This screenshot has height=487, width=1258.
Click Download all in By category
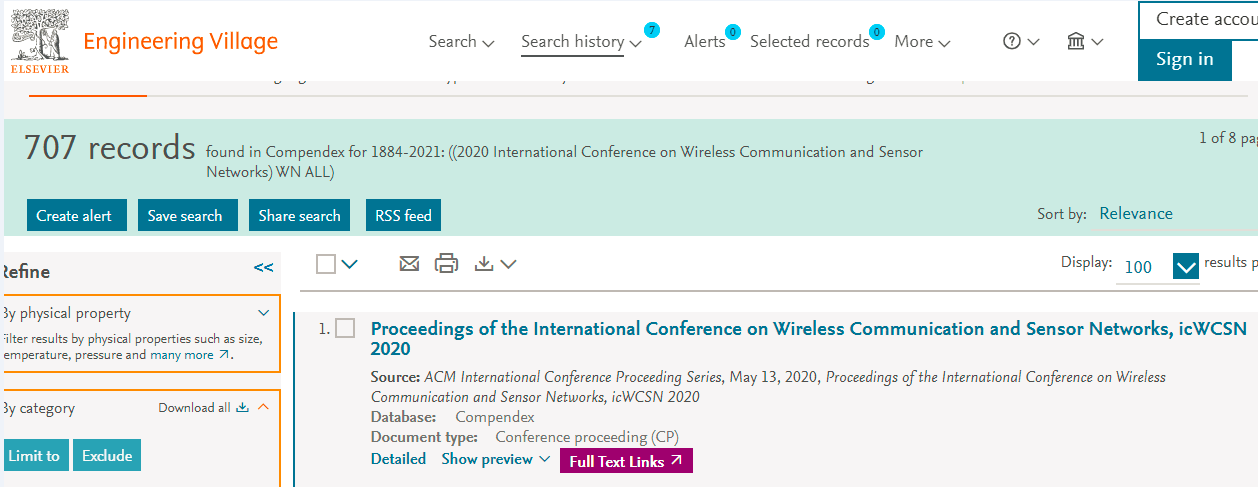pos(203,408)
